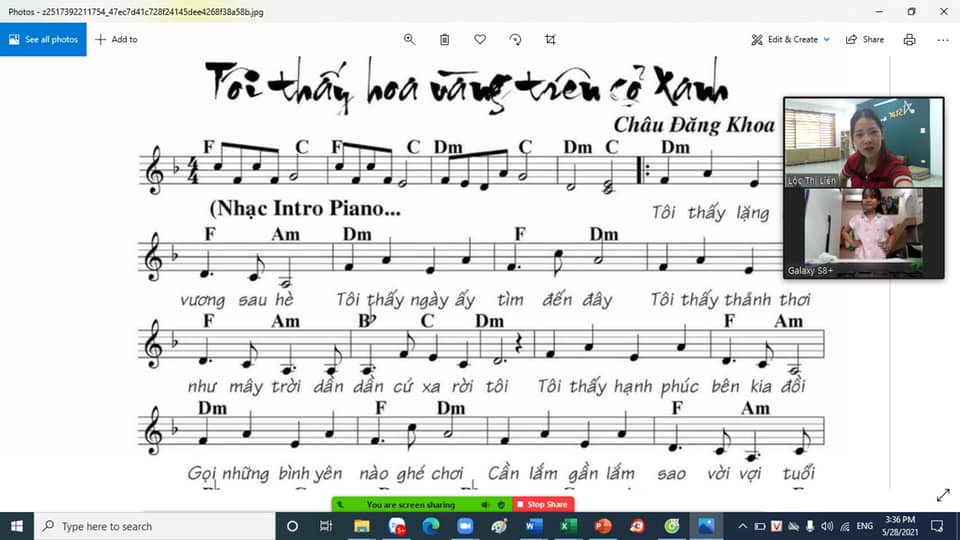Screen dimensions: 960x540
Task: Click microphone icon in system tray
Action: (809, 526)
